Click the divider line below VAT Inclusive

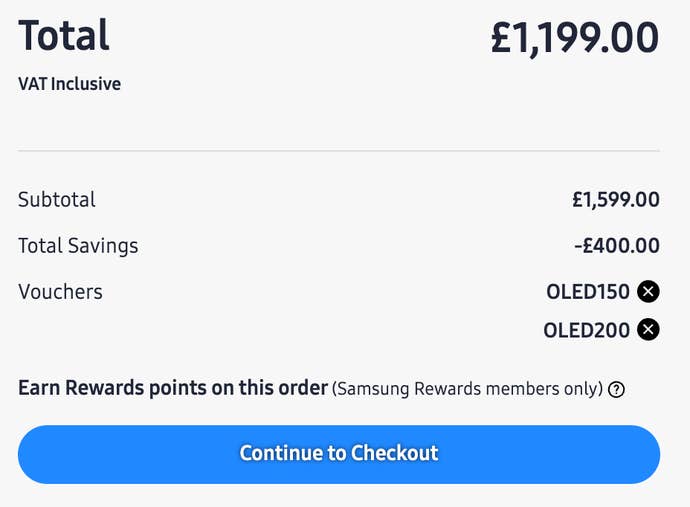tap(339, 151)
